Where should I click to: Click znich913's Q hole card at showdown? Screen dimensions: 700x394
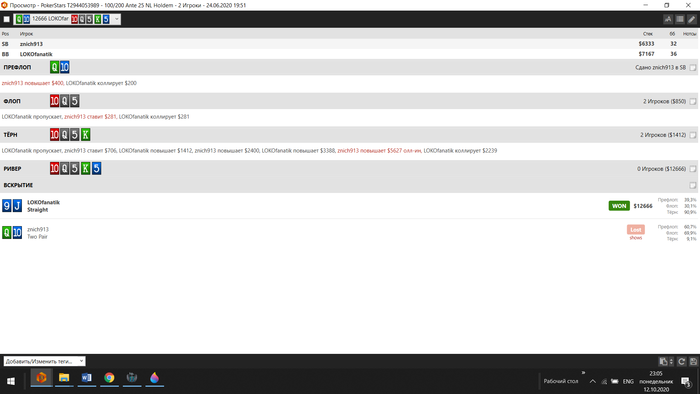click(7, 232)
